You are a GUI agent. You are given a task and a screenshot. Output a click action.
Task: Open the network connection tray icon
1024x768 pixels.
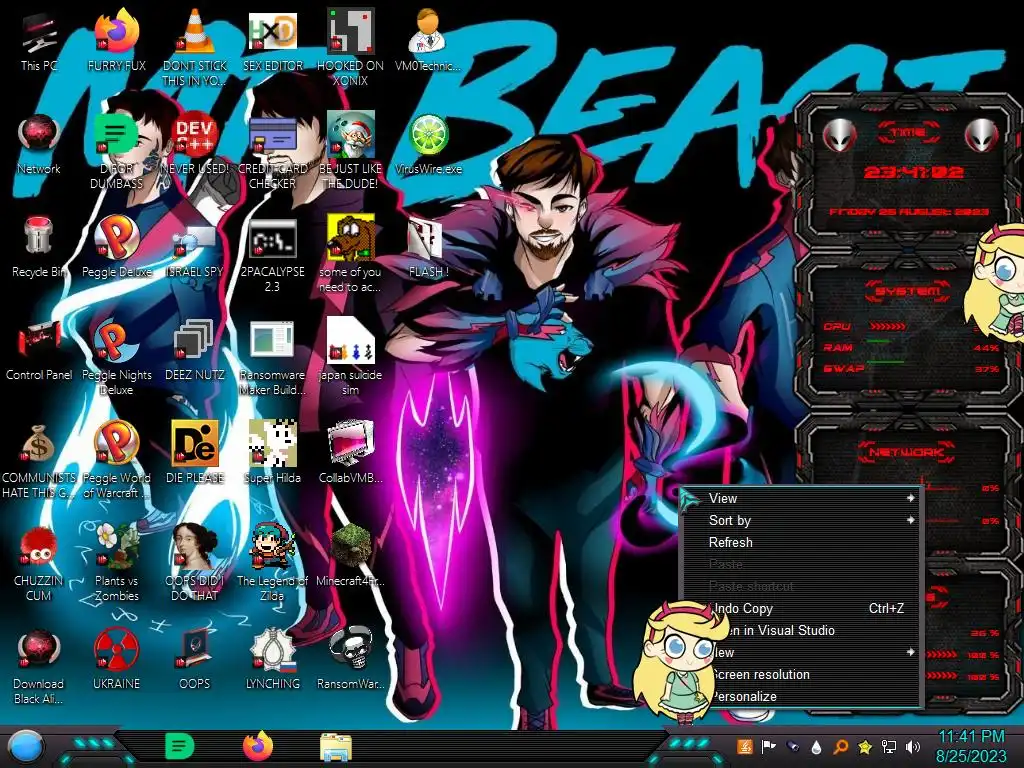tap(889, 746)
